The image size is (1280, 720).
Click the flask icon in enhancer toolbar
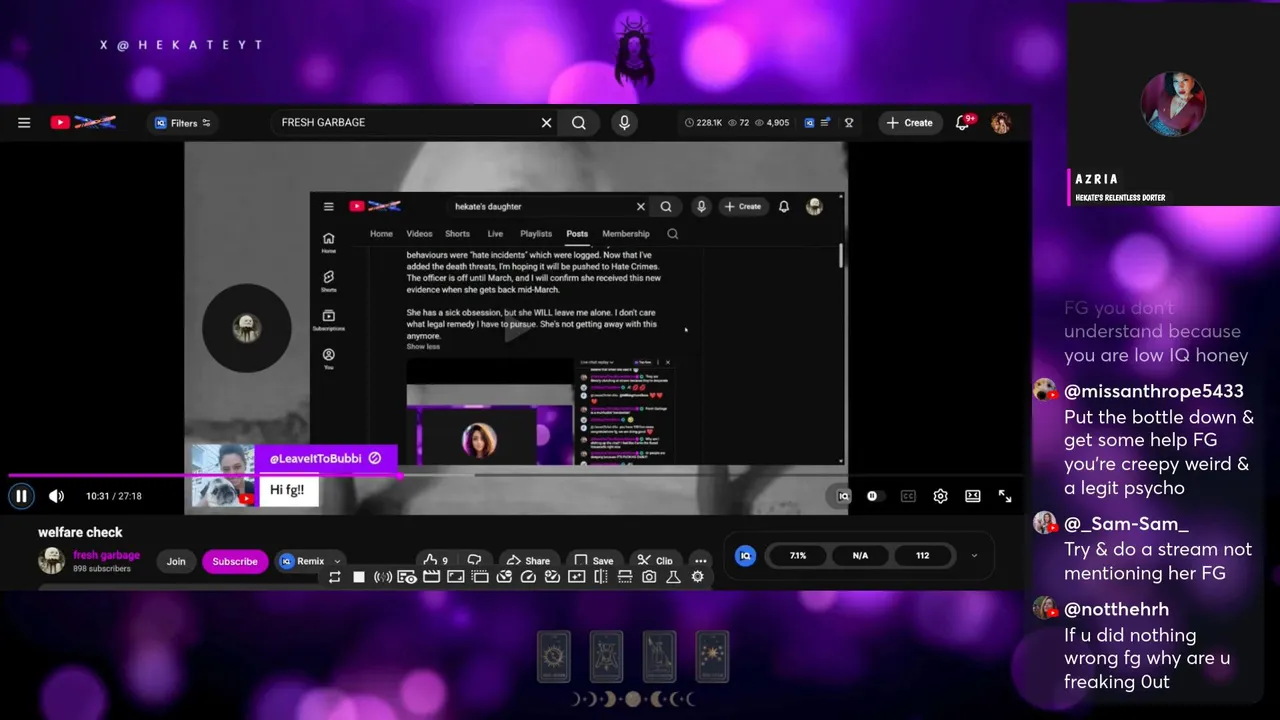(x=673, y=577)
